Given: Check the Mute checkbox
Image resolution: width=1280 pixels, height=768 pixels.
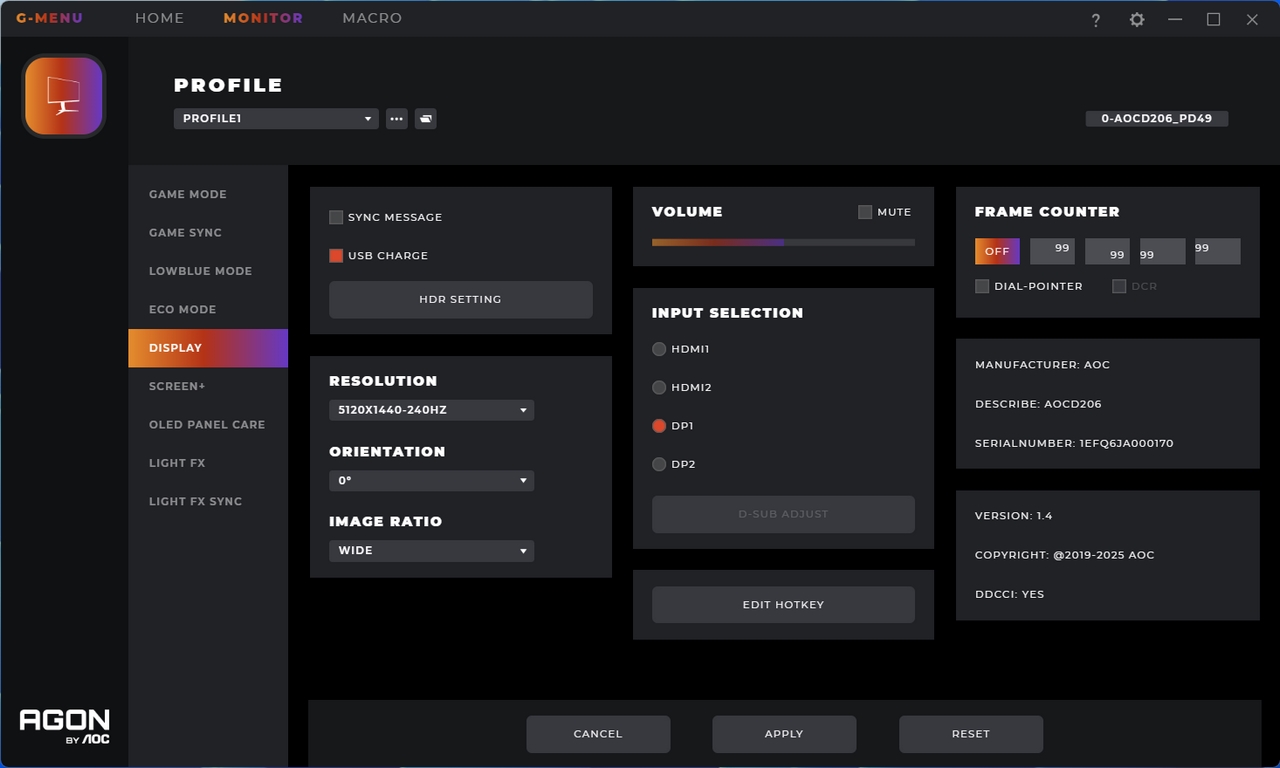Looking at the screenshot, I should [x=865, y=212].
